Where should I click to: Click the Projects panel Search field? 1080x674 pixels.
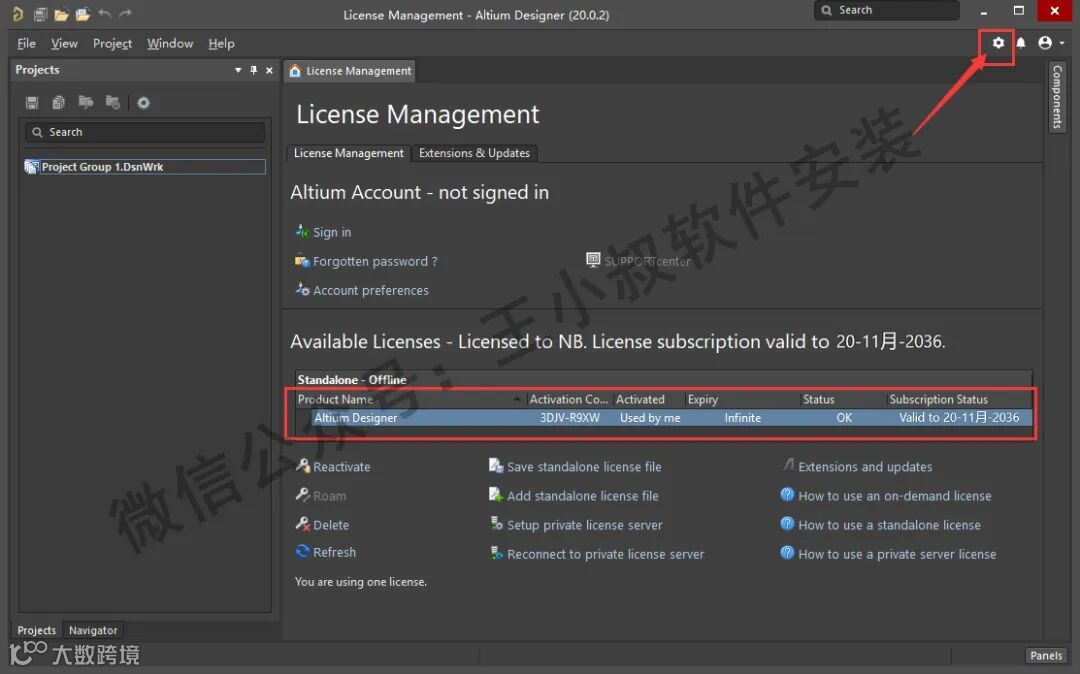point(145,132)
